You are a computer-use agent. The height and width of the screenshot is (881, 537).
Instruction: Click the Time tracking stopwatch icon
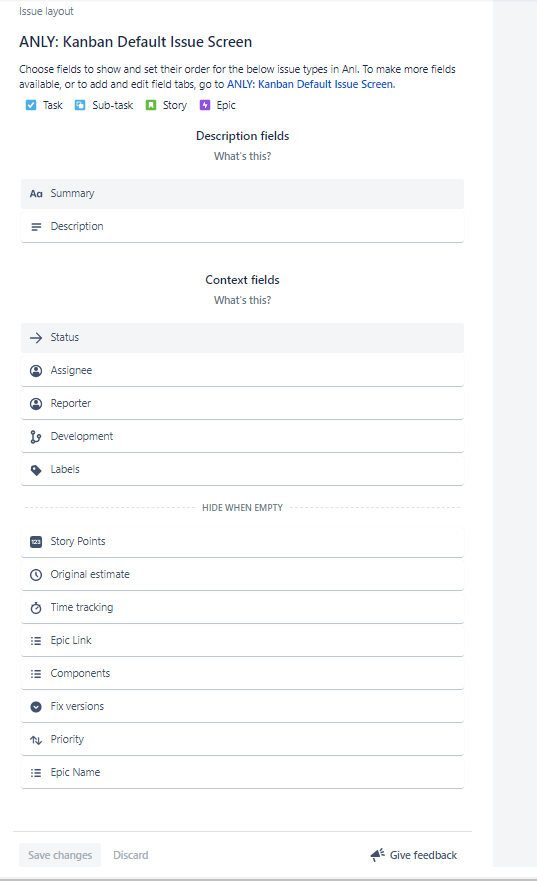pos(36,608)
